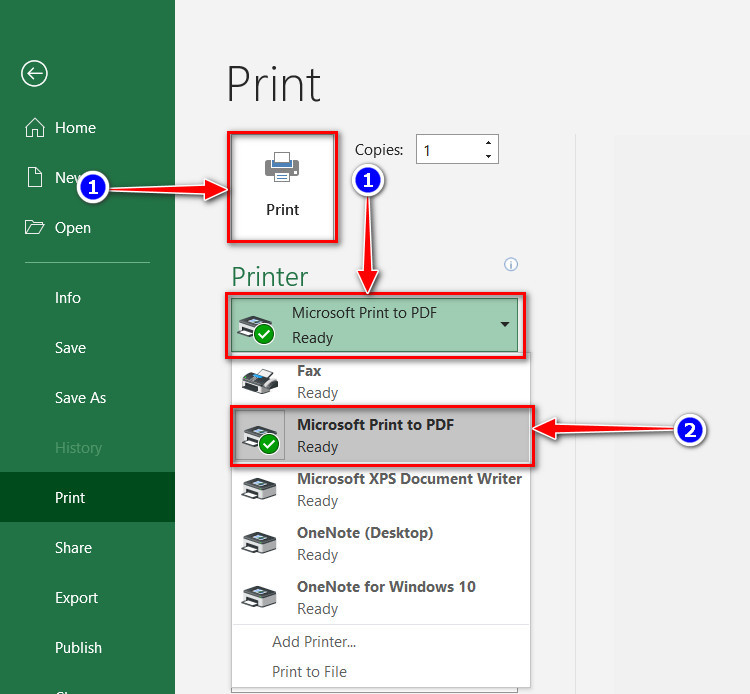Select OneNote (Desktop) printer
The image size is (750, 694).
pos(381,544)
